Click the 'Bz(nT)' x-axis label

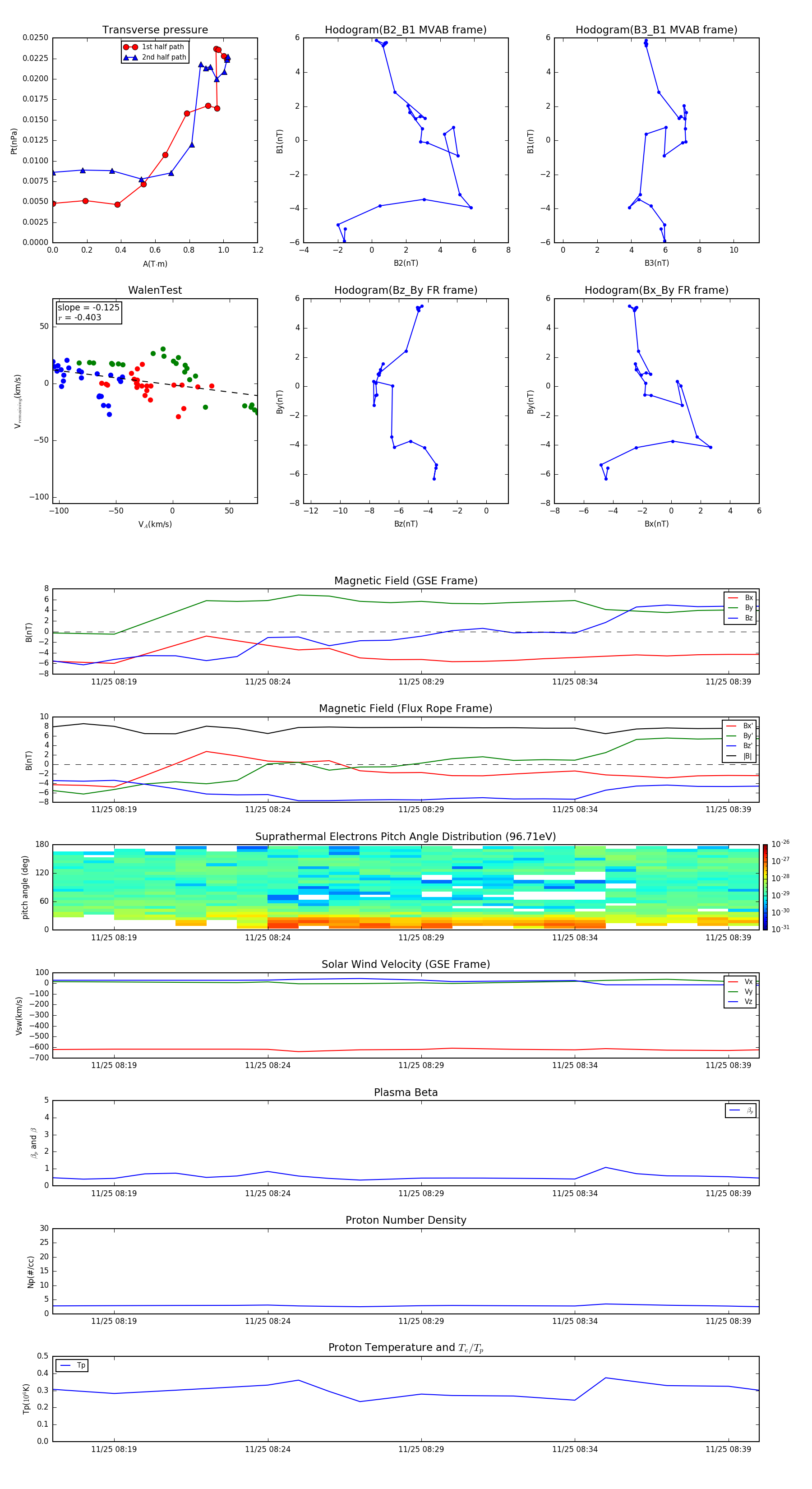(406, 524)
